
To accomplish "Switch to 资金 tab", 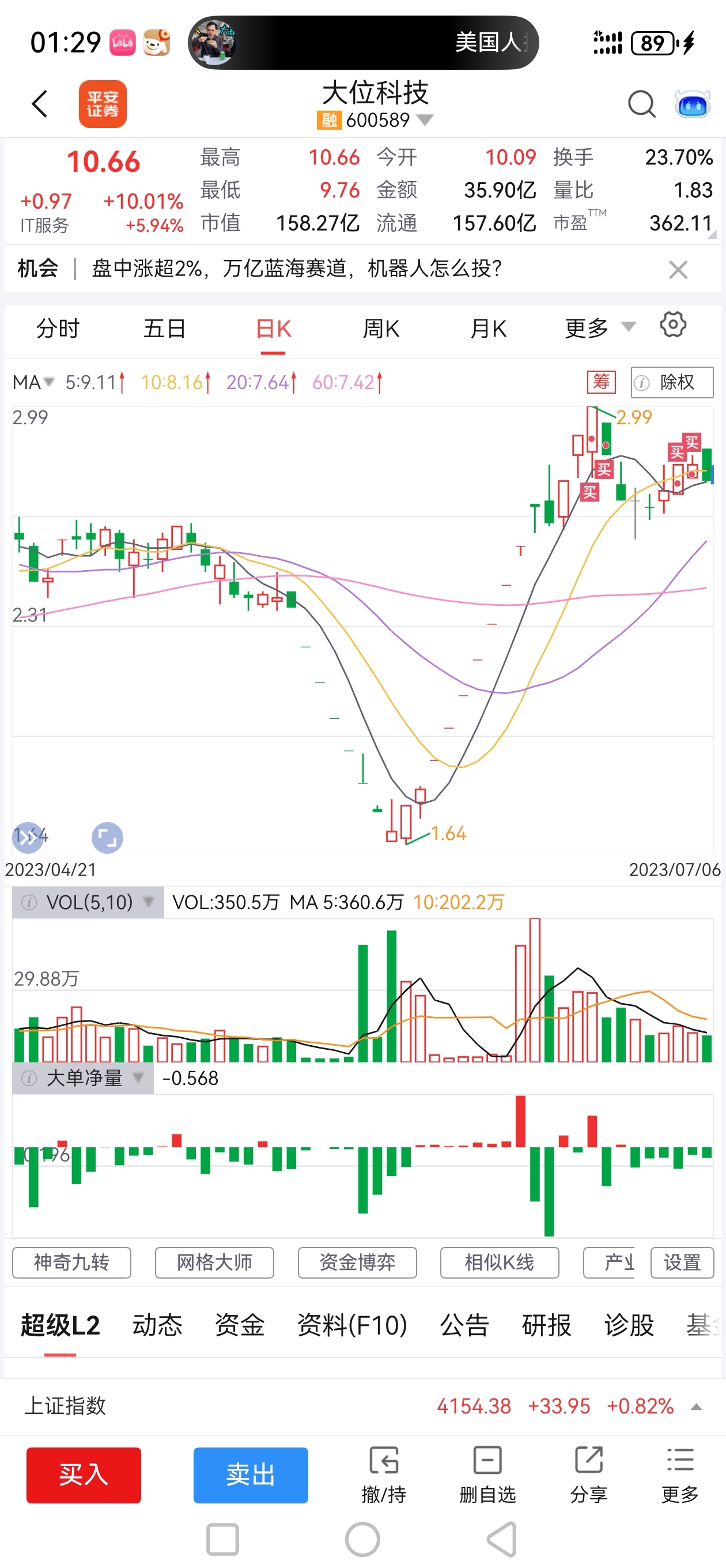I will (240, 1325).
